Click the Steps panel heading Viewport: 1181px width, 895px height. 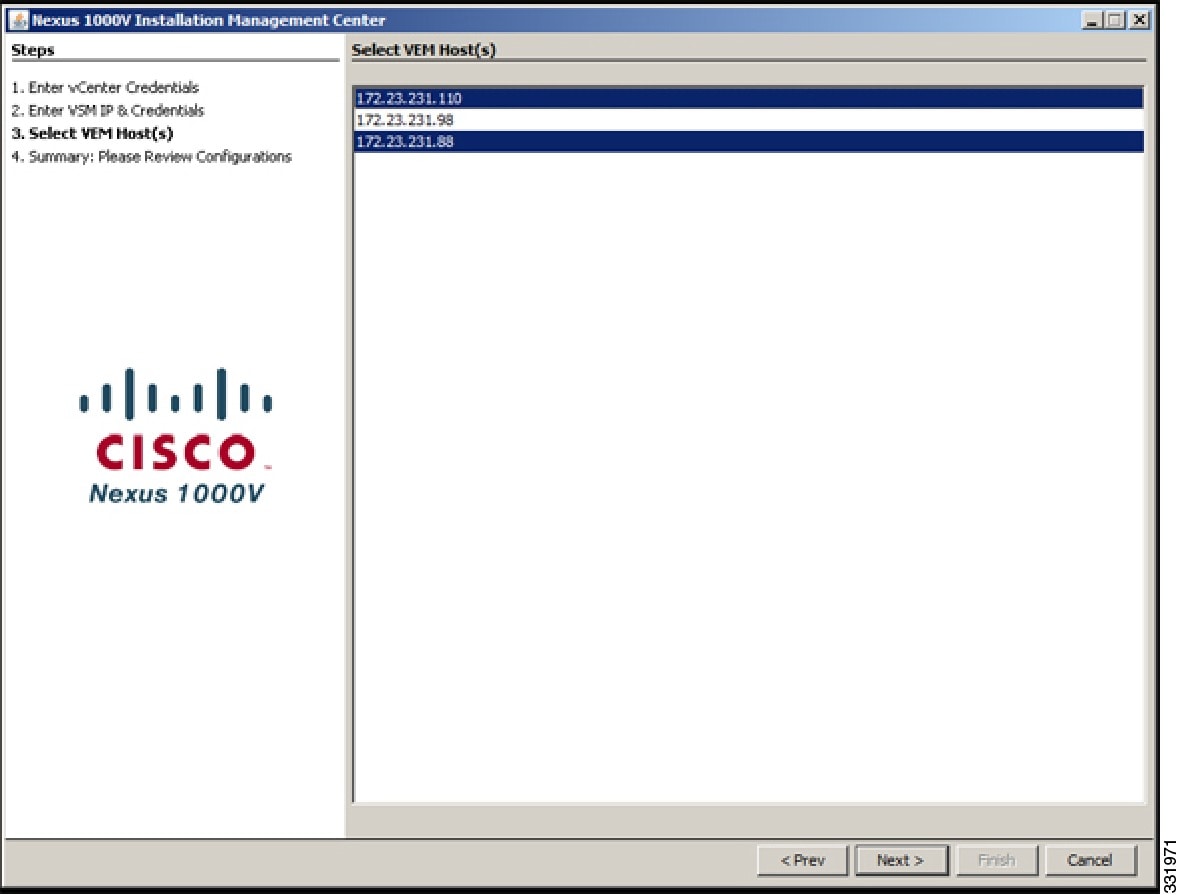(x=32, y=50)
